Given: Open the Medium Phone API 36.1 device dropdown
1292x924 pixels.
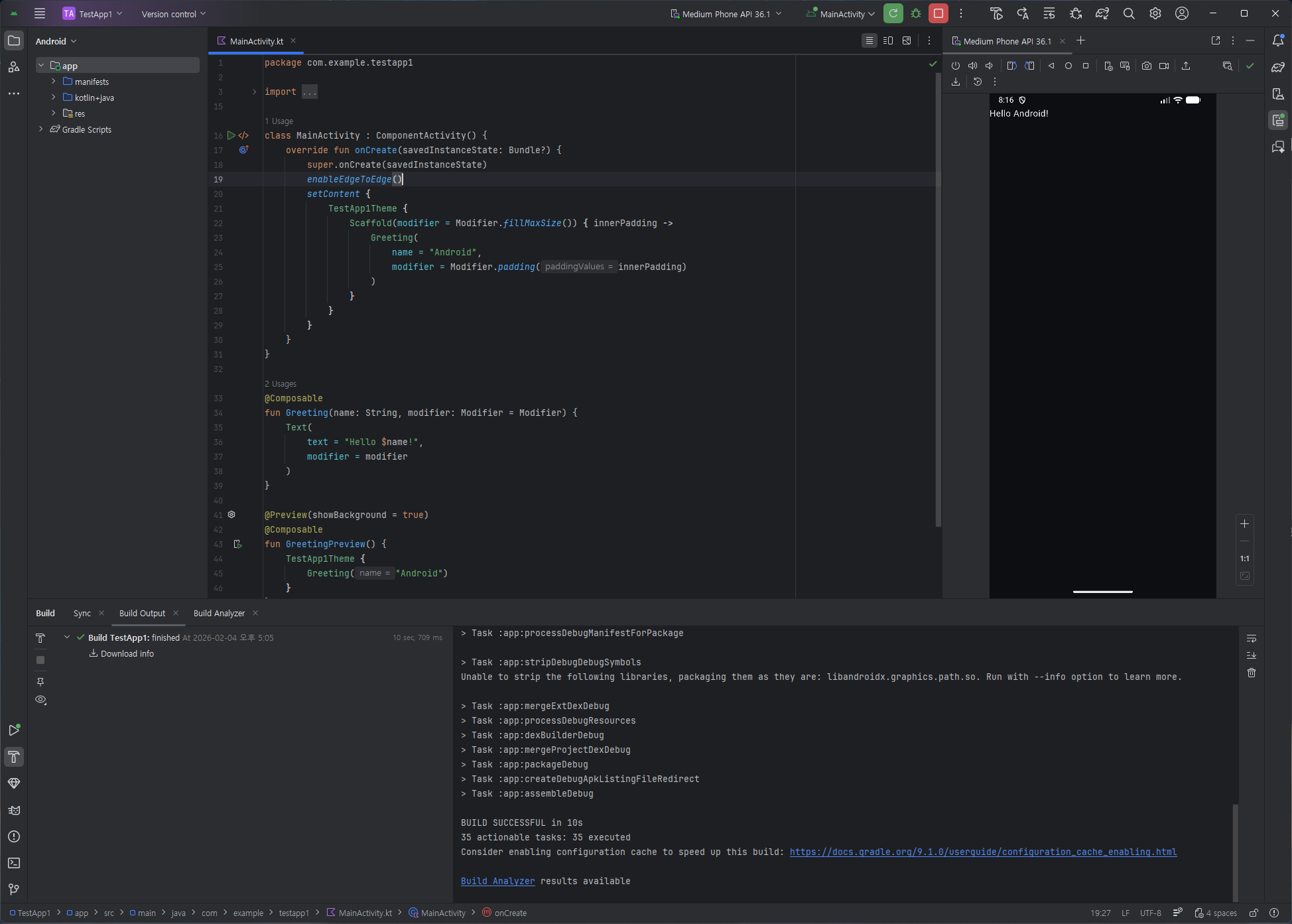Looking at the screenshot, I should pos(726,14).
